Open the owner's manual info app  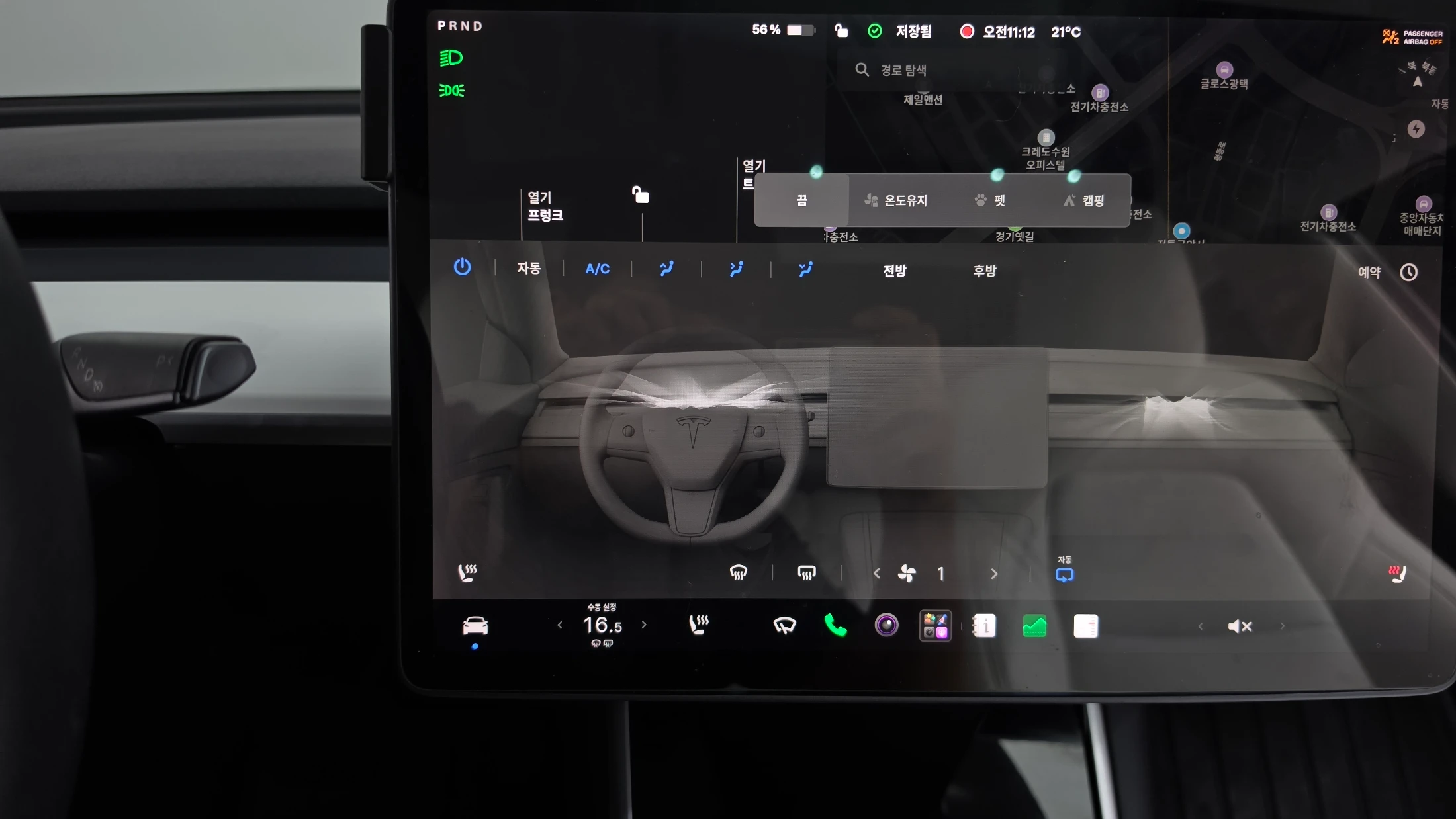point(984,626)
